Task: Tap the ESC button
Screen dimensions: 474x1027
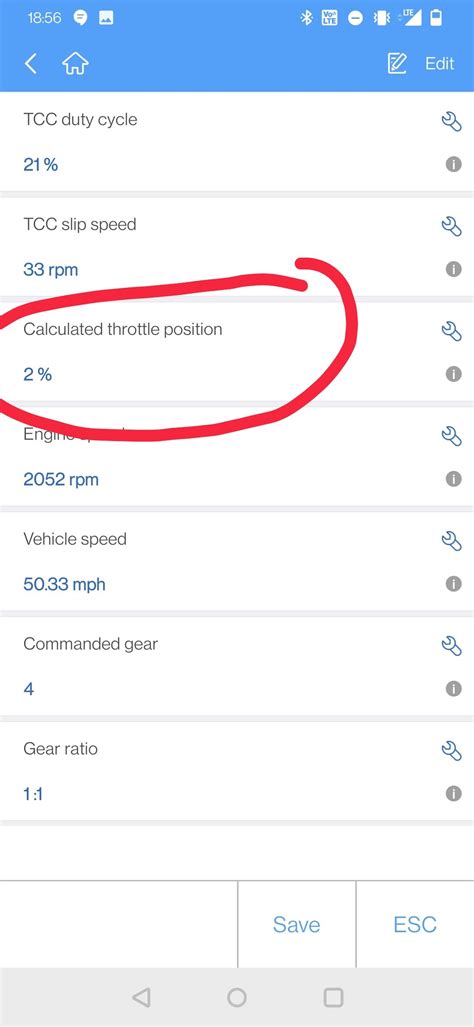Action: (x=415, y=924)
